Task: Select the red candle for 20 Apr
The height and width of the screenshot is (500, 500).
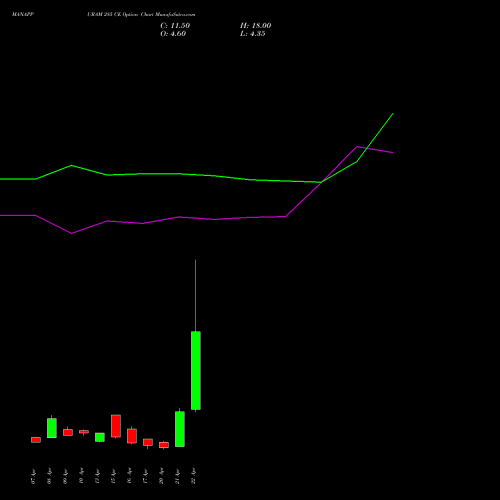Action: click(164, 445)
